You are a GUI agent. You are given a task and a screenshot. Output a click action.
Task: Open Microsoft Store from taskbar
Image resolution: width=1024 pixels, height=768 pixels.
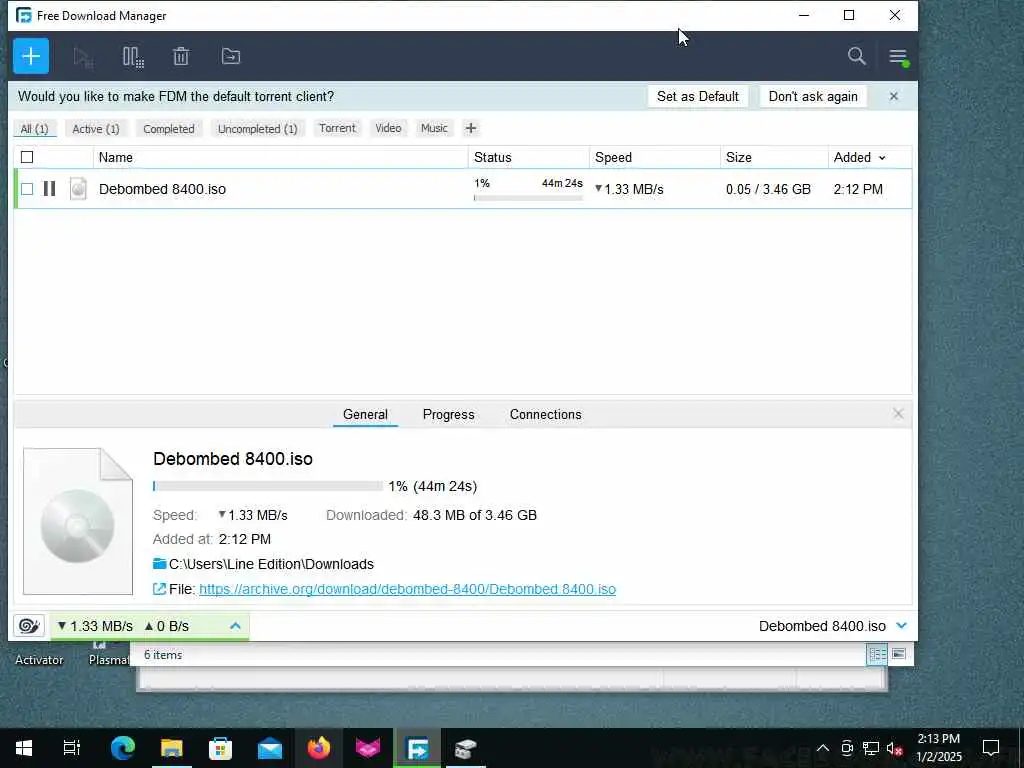pyautogui.click(x=221, y=748)
